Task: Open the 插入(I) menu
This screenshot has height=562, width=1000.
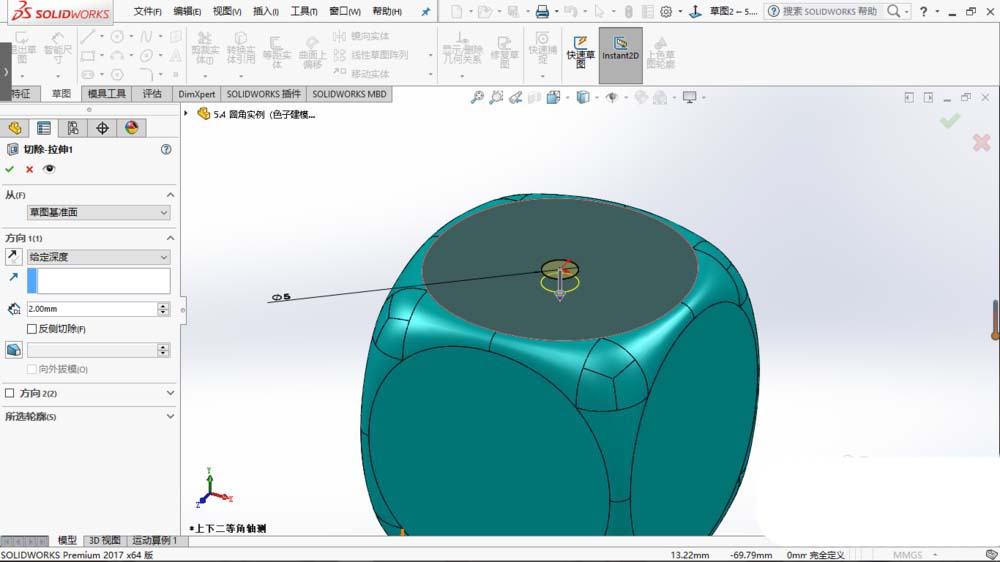Action: tap(265, 11)
